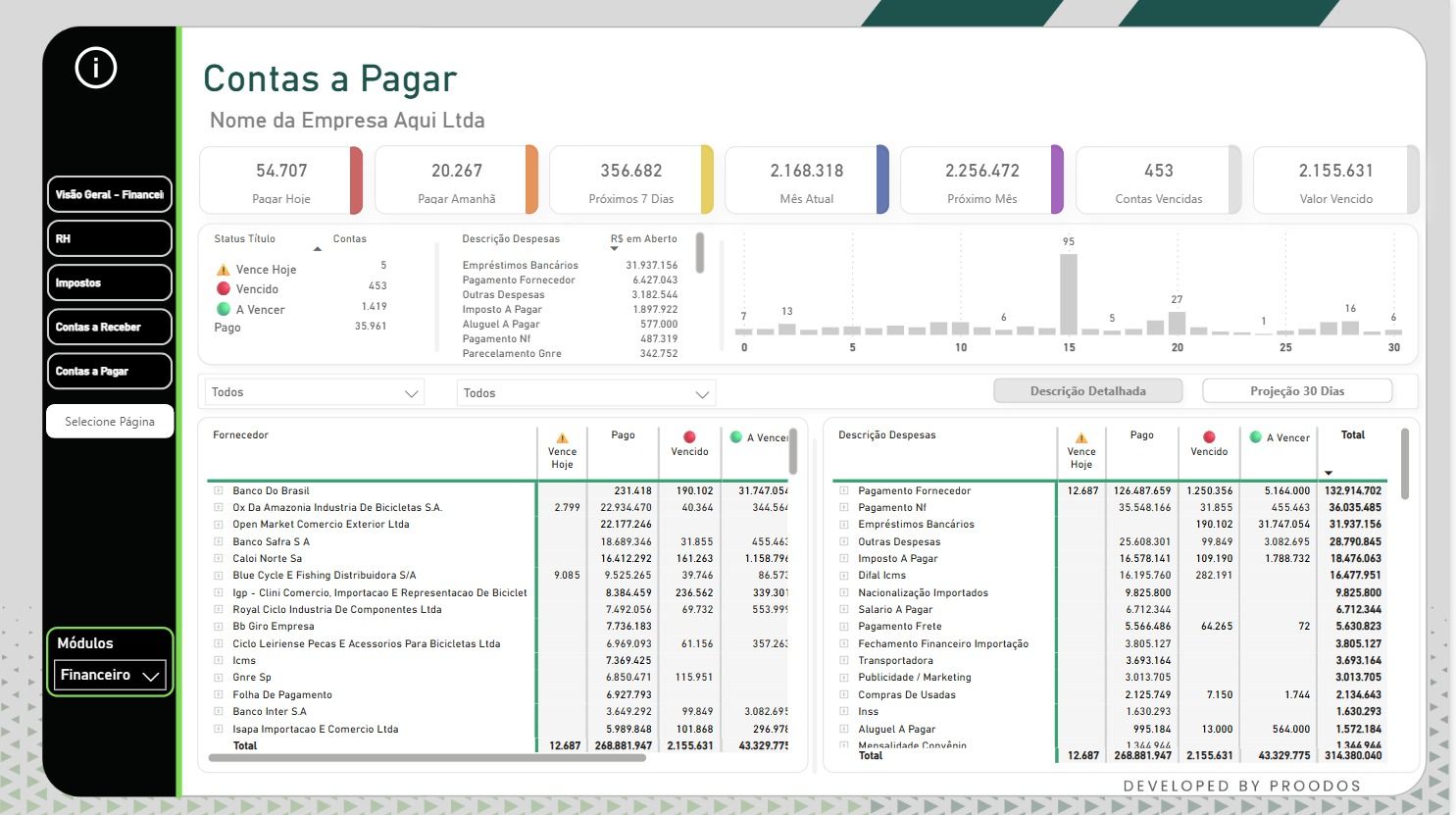The height and width of the screenshot is (815, 1456).
Task: Click the warning icon in Descrição Despesas table header
Action: 1081,437
